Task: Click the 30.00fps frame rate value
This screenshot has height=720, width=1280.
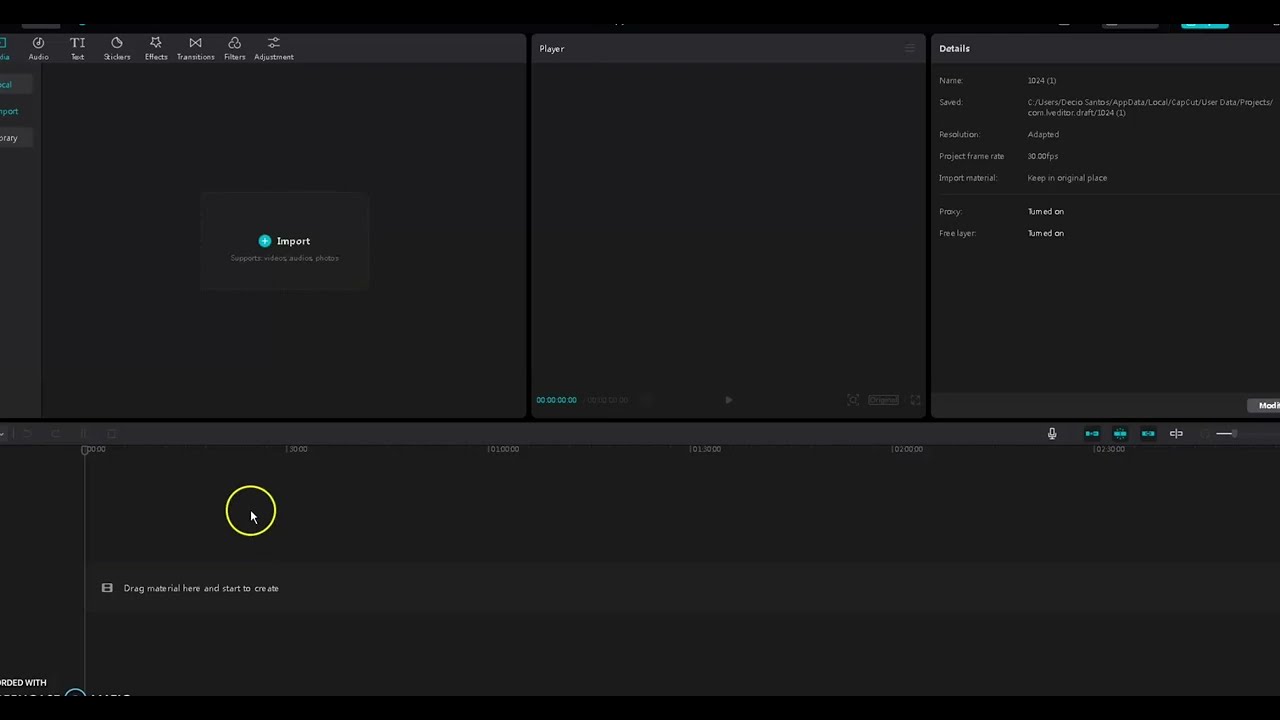Action: tap(1042, 156)
